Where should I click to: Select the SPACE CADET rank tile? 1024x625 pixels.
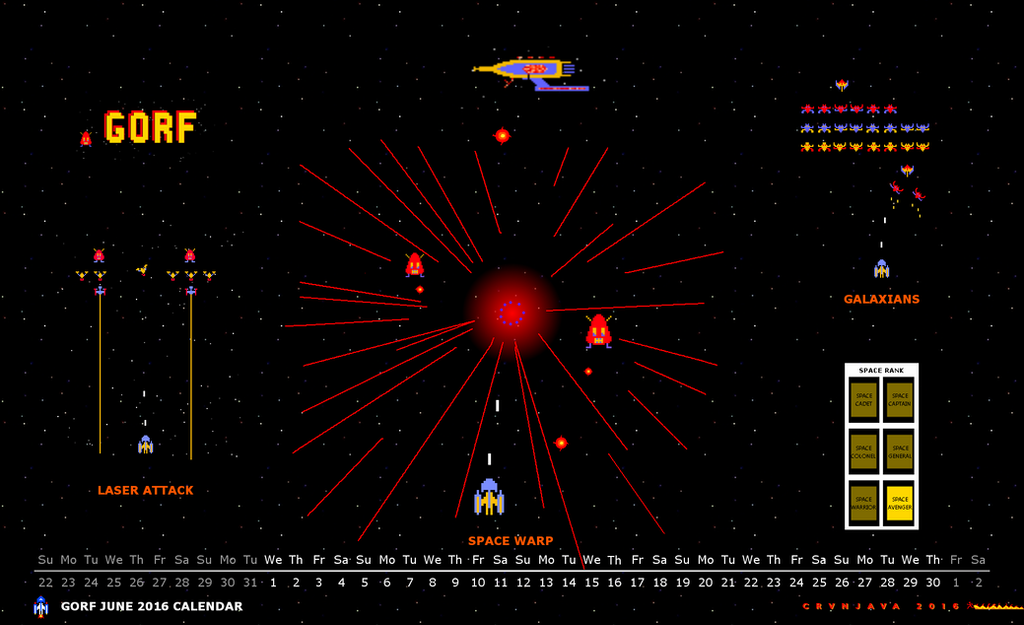pyautogui.click(x=863, y=400)
